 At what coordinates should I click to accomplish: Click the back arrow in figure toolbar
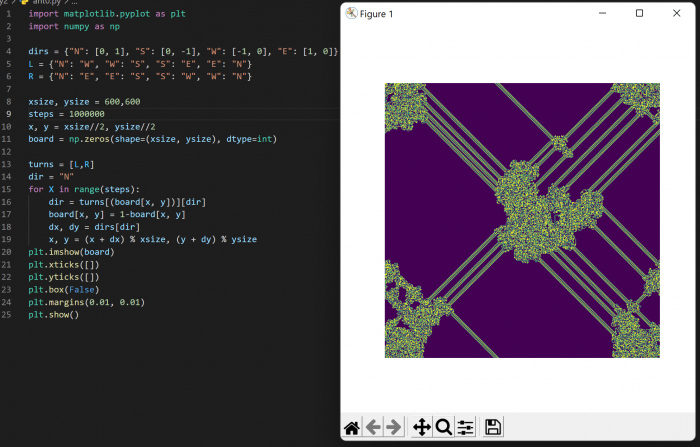tap(374, 427)
